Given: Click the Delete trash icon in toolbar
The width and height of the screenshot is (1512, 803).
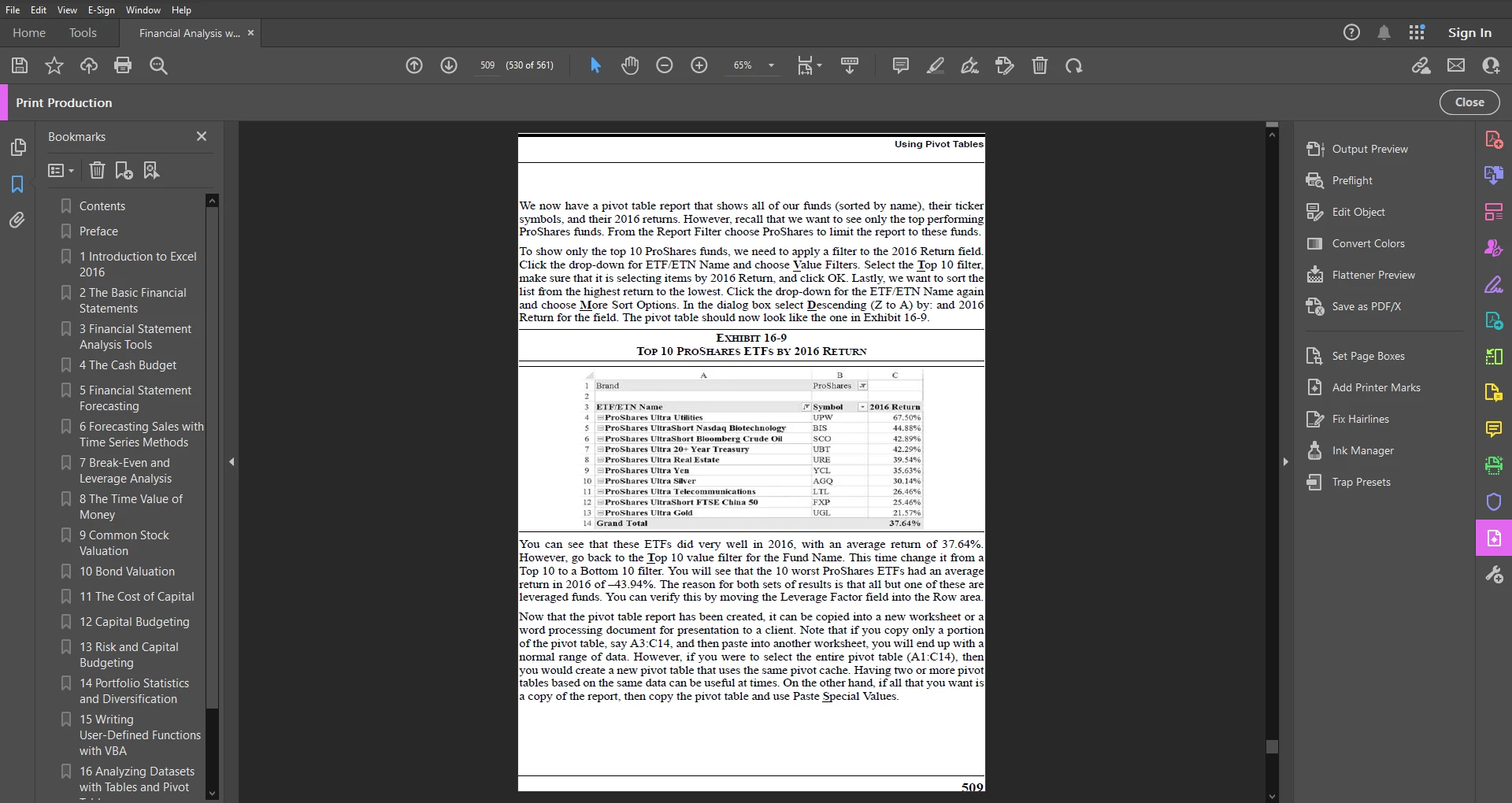Looking at the screenshot, I should tap(1039, 65).
